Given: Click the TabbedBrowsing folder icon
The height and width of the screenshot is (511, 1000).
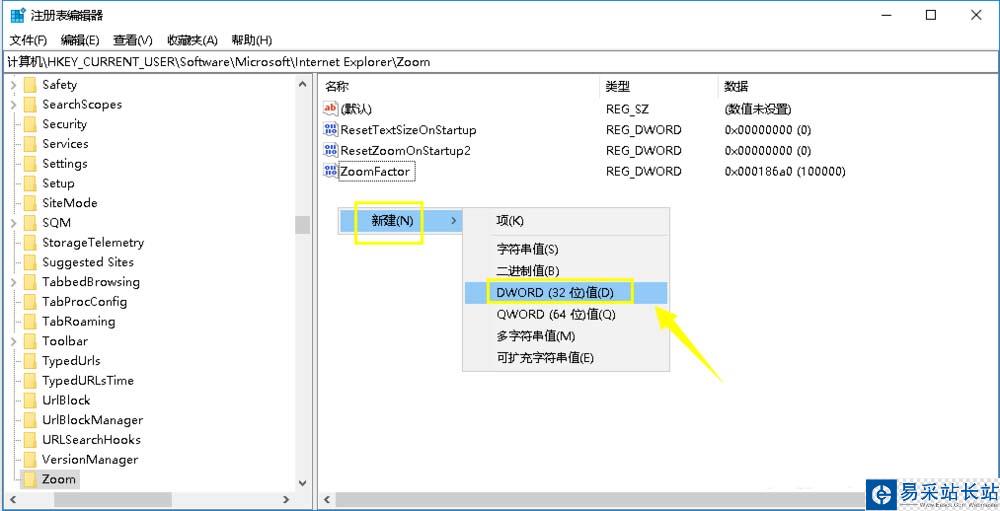Looking at the screenshot, I should click(30, 282).
